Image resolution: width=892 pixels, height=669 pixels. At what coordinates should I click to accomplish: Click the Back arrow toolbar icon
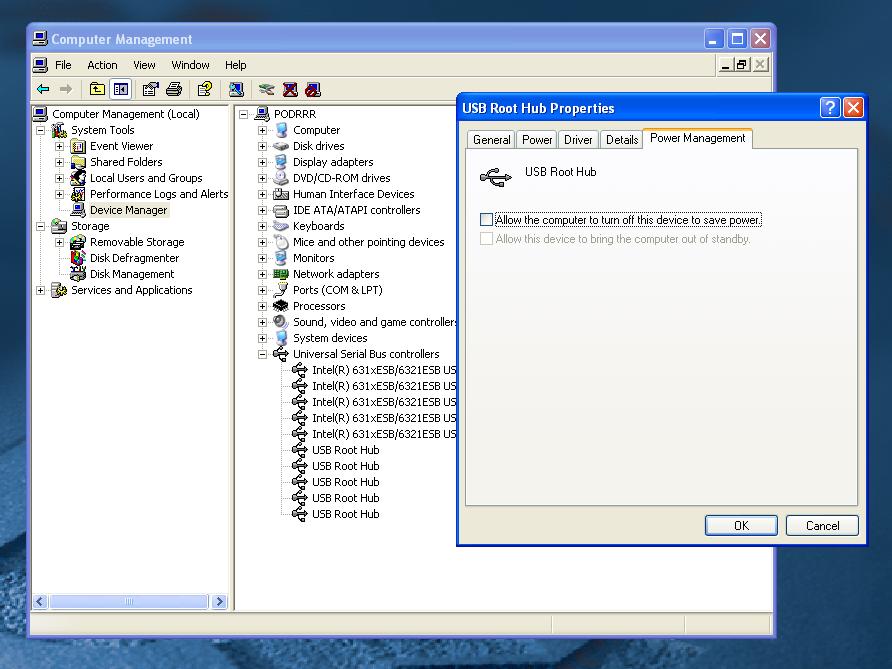tap(43, 89)
